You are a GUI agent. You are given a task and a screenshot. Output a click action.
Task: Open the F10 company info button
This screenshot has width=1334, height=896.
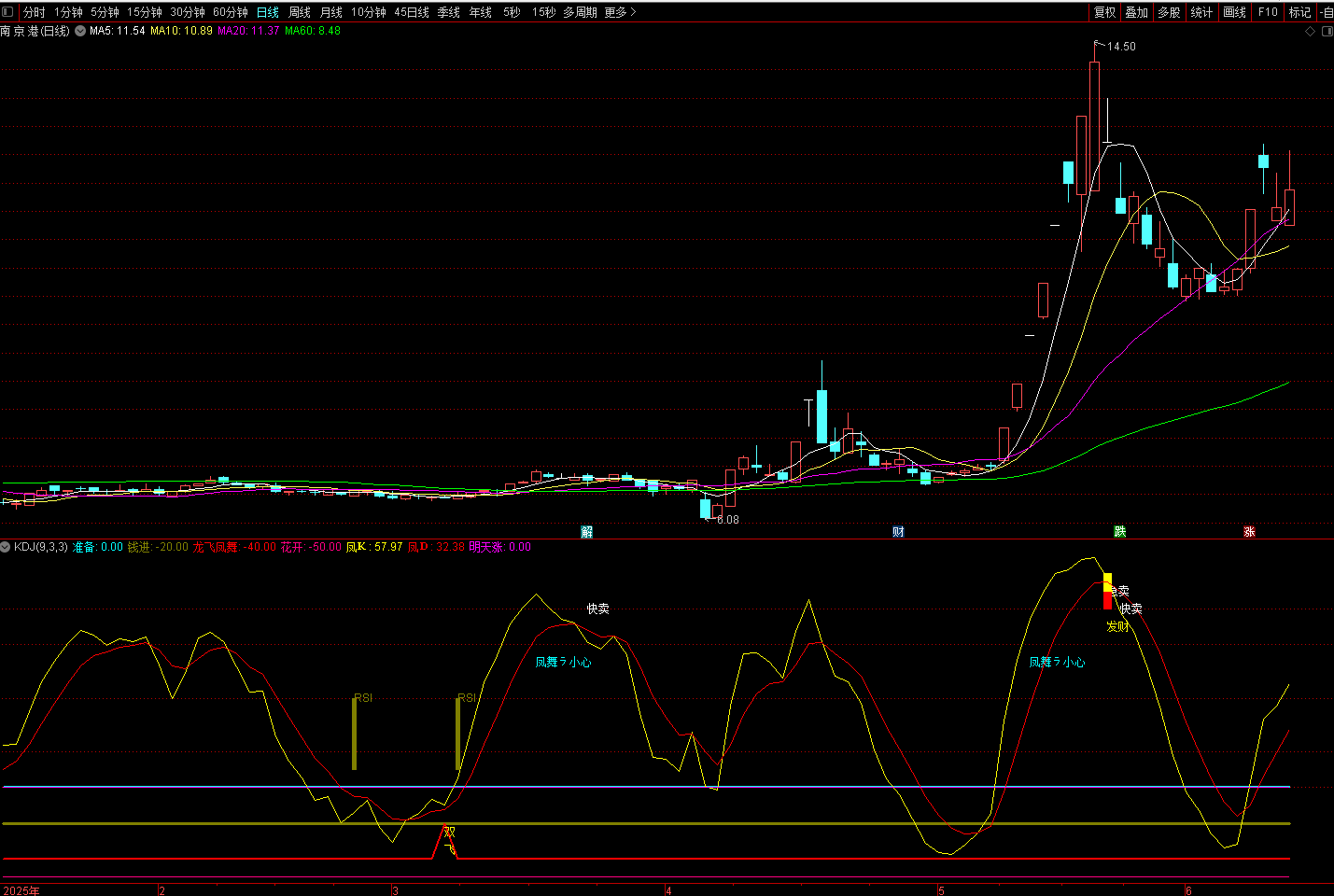coord(1268,12)
